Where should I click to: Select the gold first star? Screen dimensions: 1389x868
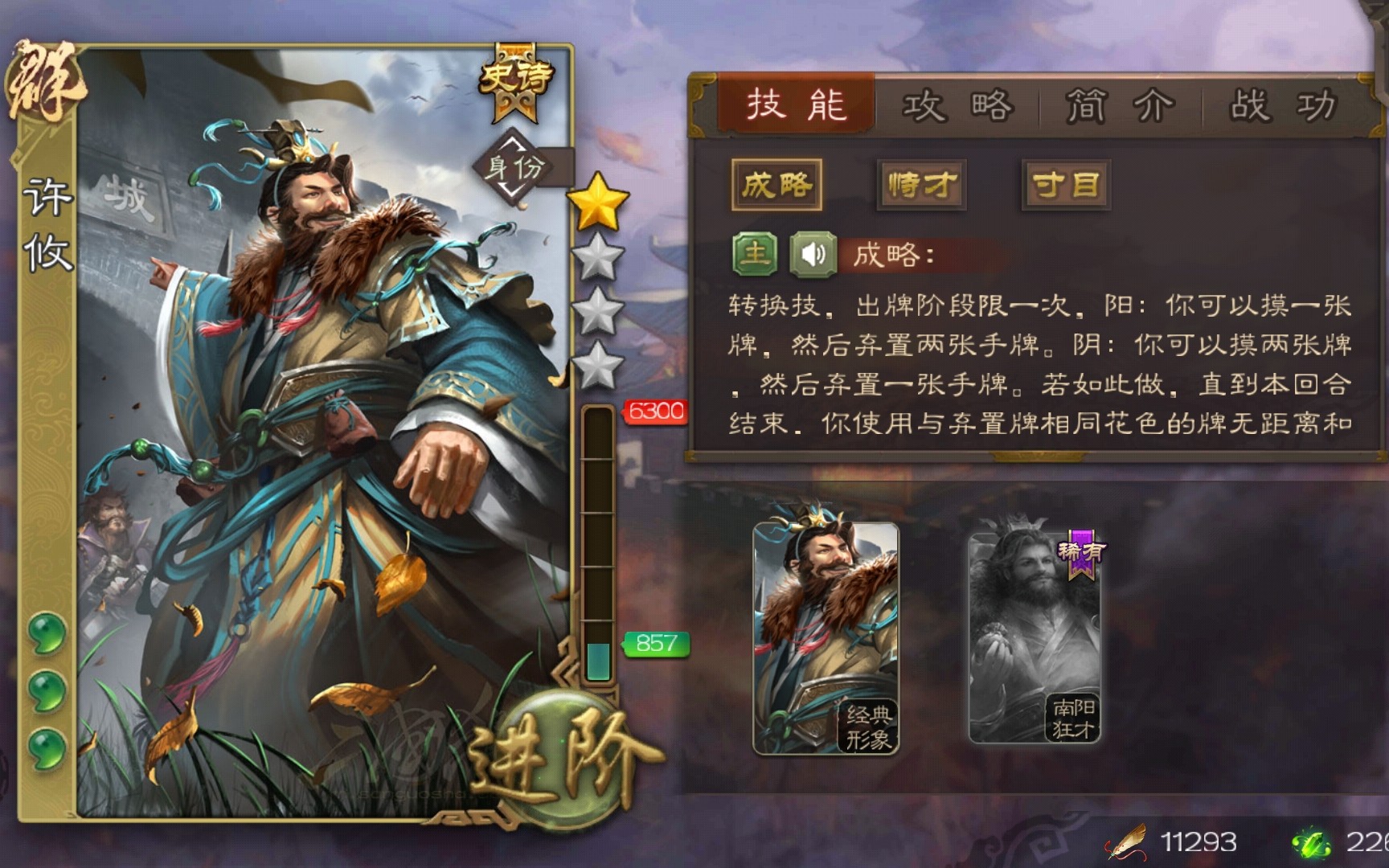(x=598, y=200)
